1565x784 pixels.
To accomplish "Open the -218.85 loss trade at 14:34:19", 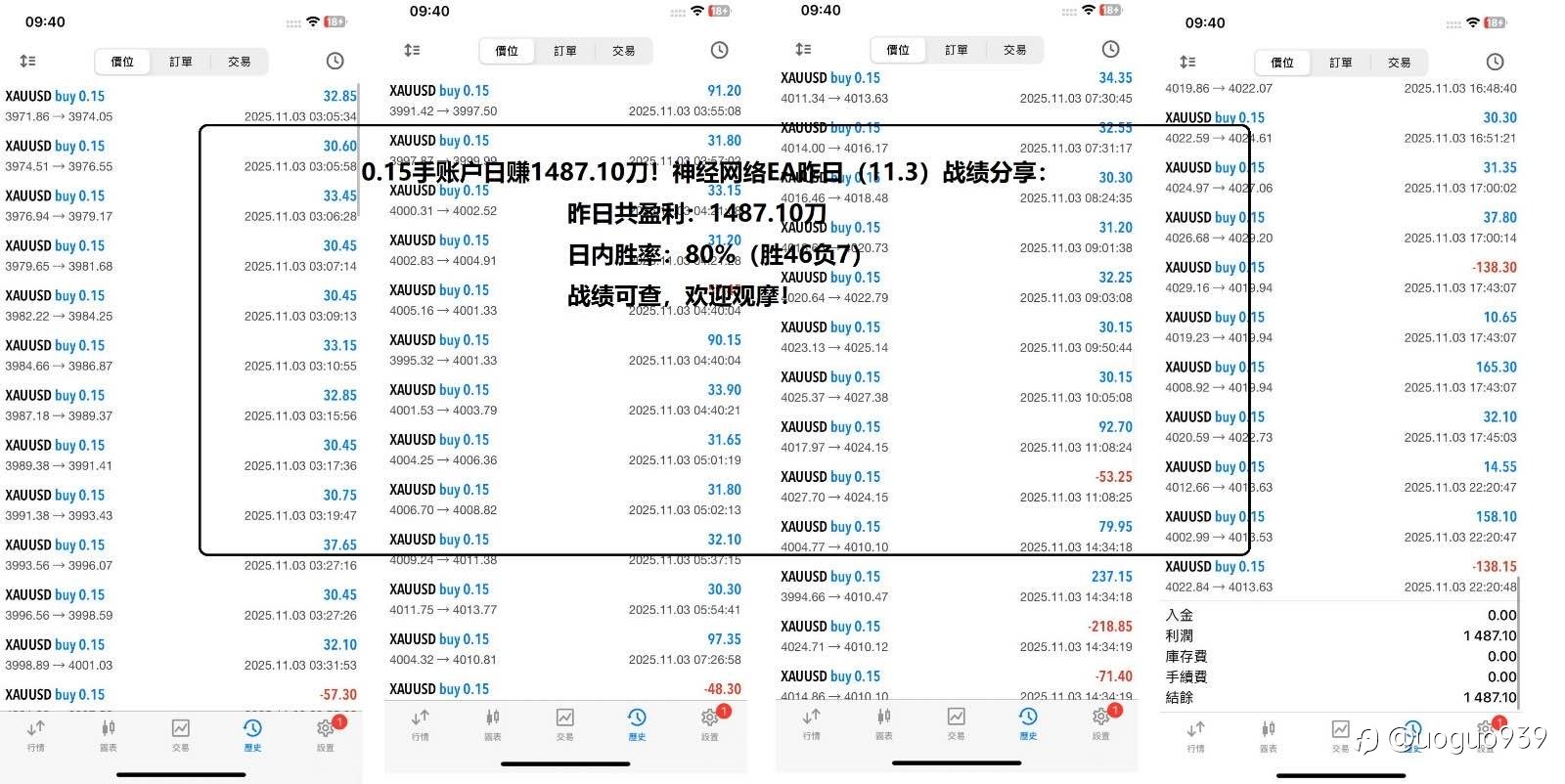I will [957, 635].
